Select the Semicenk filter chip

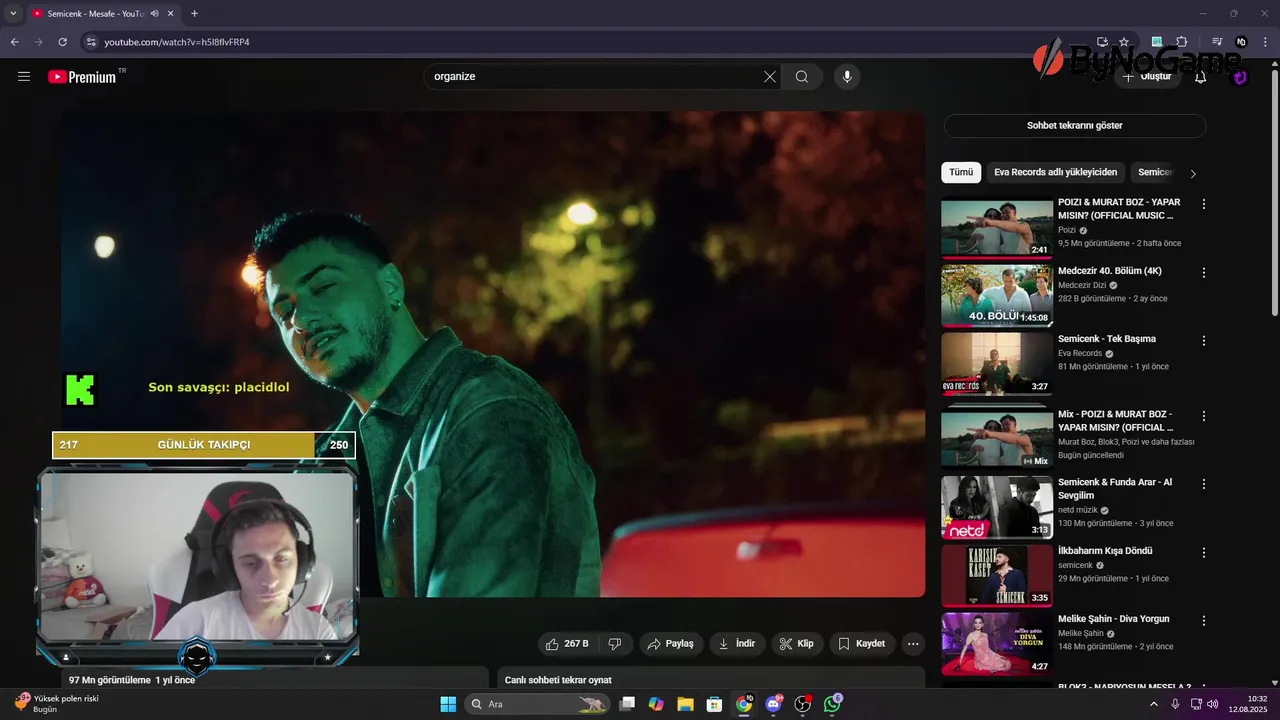coord(1155,172)
